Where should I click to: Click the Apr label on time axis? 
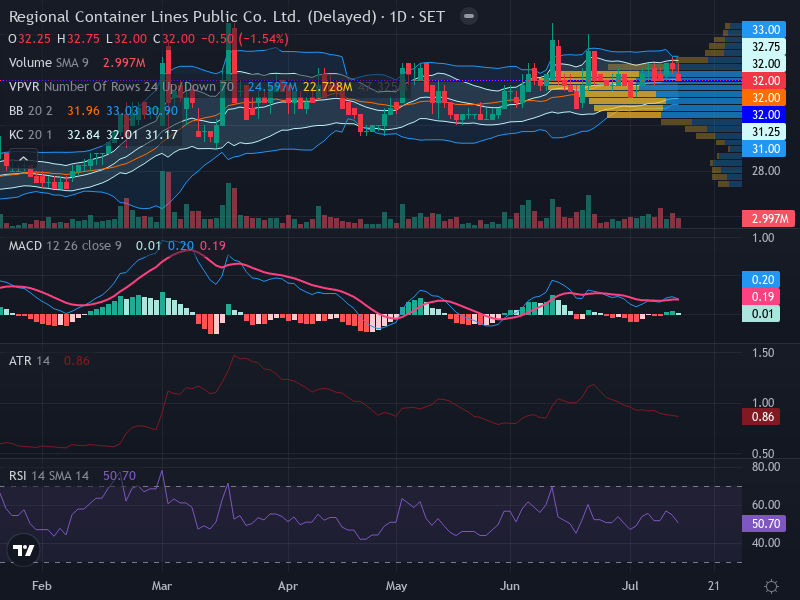click(x=288, y=586)
